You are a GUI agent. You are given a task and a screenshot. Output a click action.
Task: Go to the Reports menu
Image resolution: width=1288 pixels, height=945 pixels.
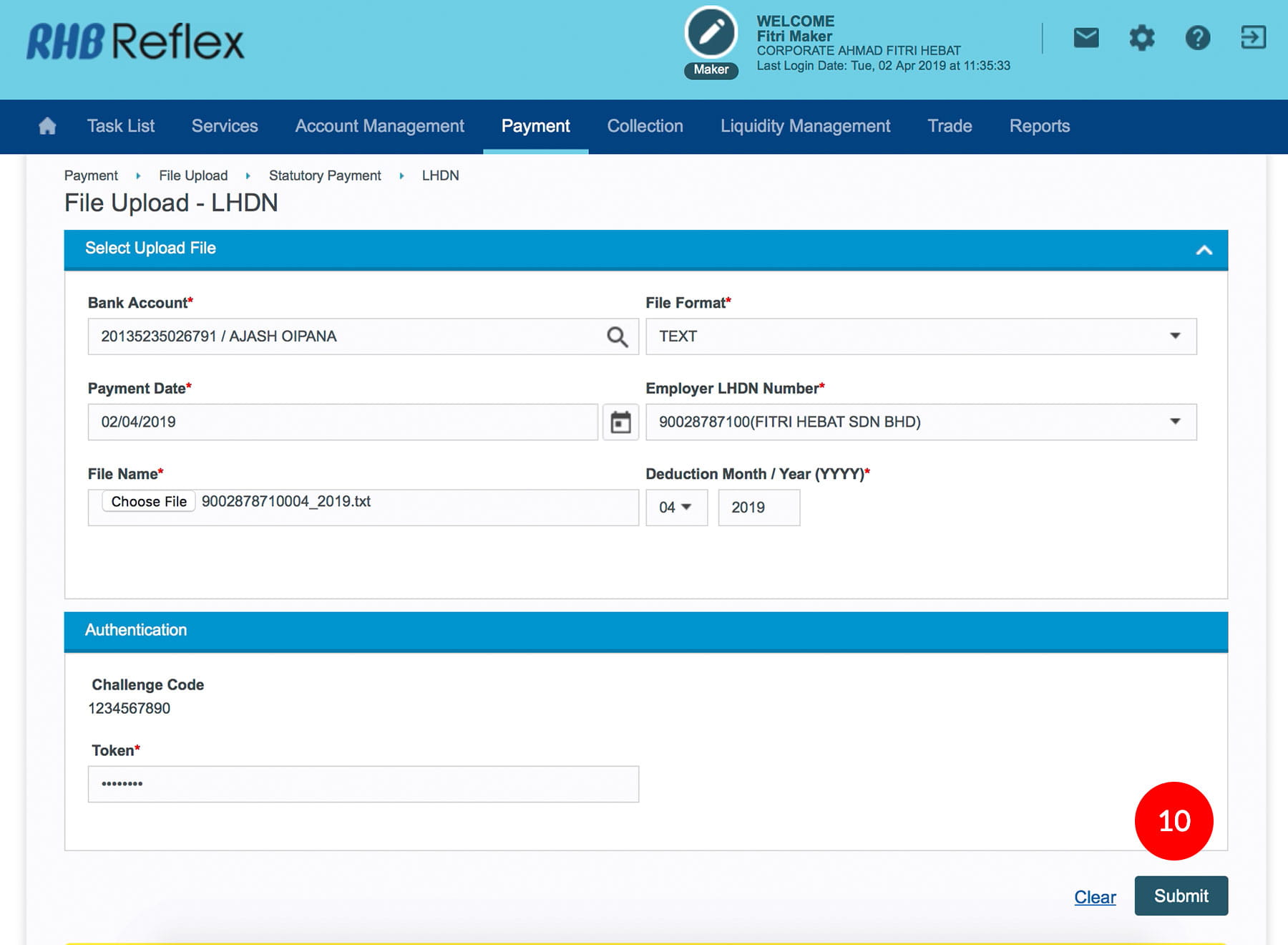click(1039, 126)
